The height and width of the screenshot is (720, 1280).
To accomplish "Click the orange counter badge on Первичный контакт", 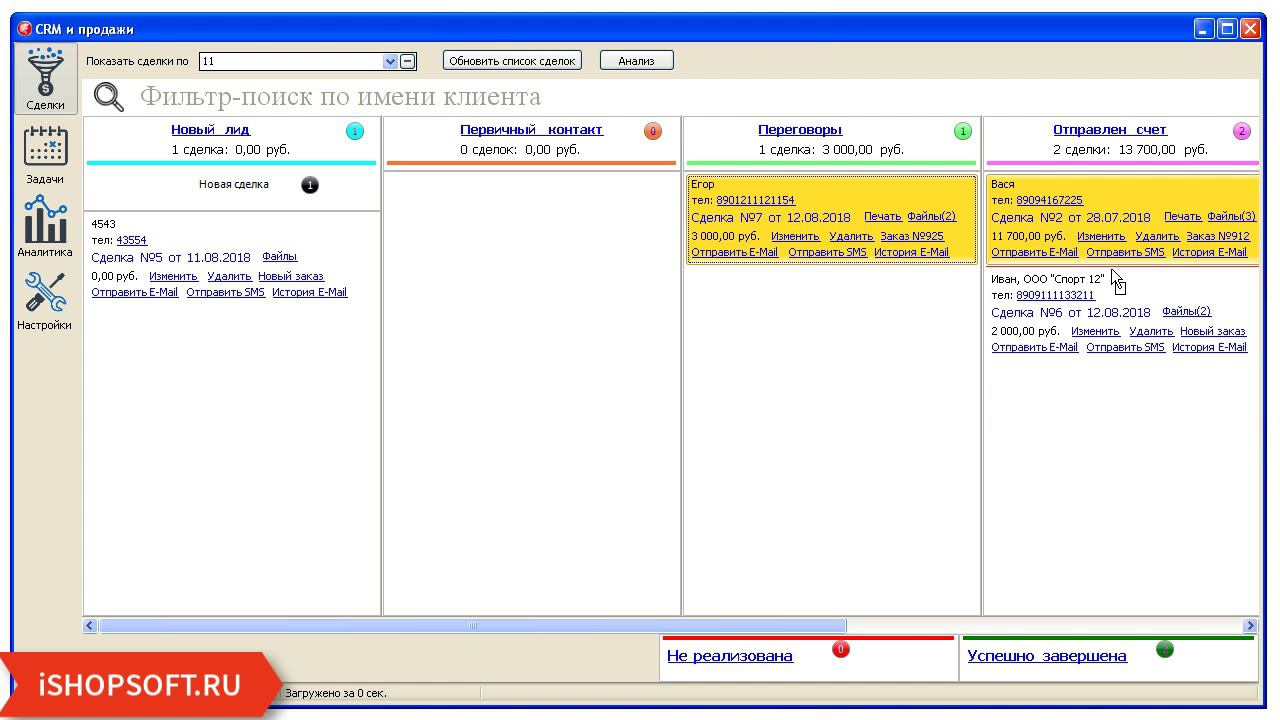I will coord(653,131).
